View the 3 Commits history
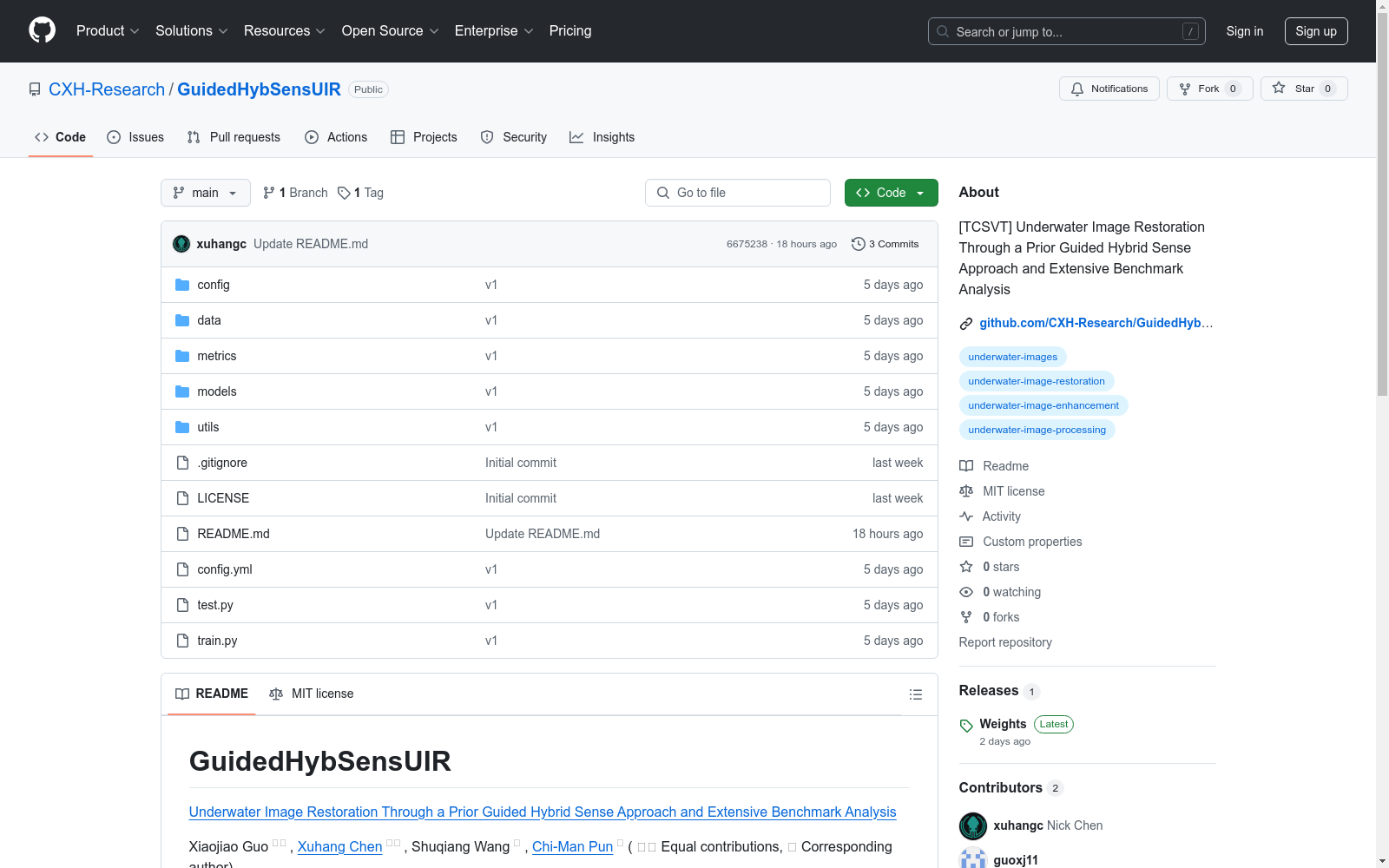1389x868 pixels. point(885,244)
